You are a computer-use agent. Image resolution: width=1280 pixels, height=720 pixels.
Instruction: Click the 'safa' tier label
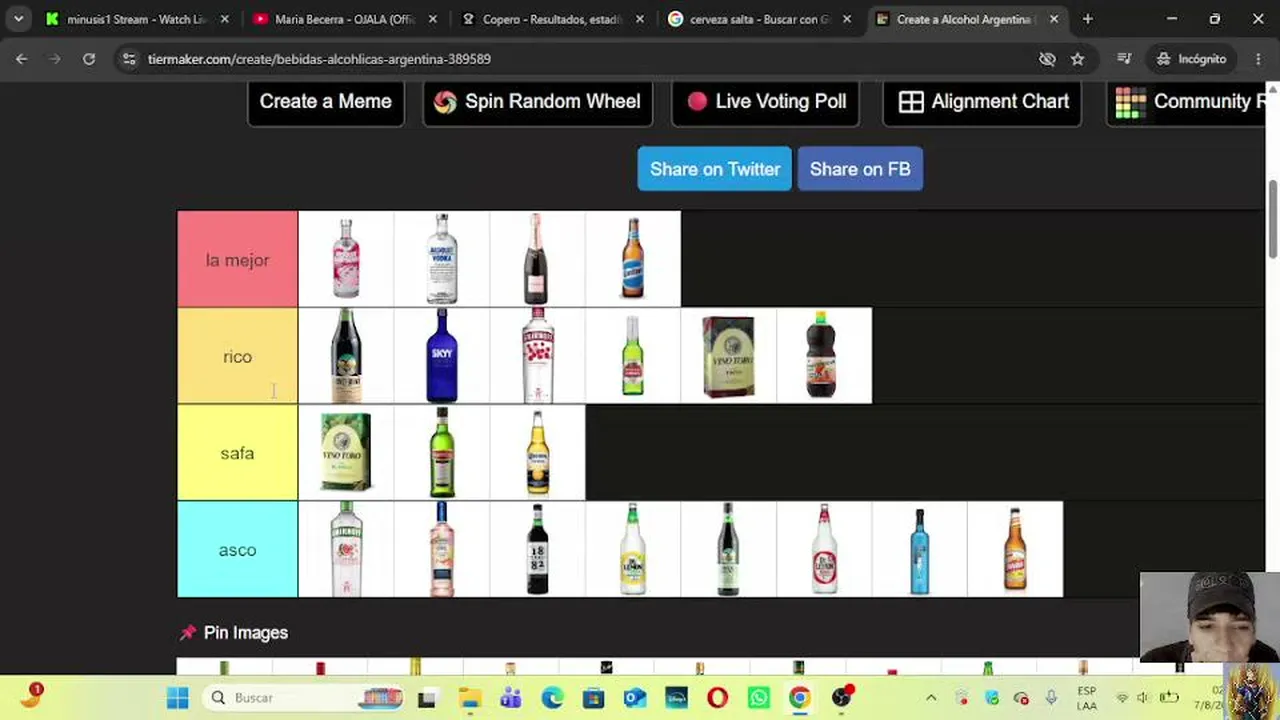[237, 453]
